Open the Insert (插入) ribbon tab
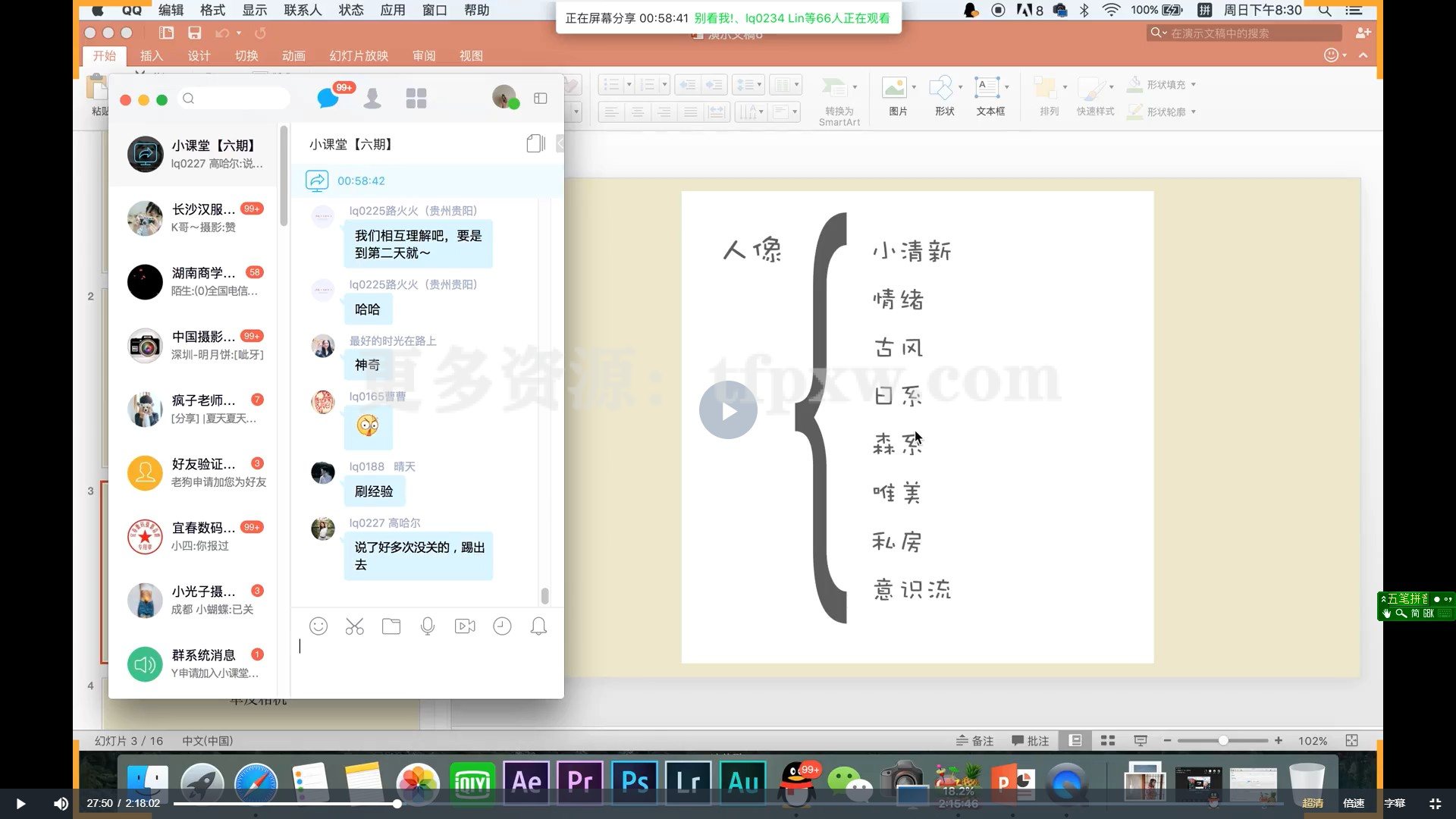The image size is (1456, 819). (152, 55)
